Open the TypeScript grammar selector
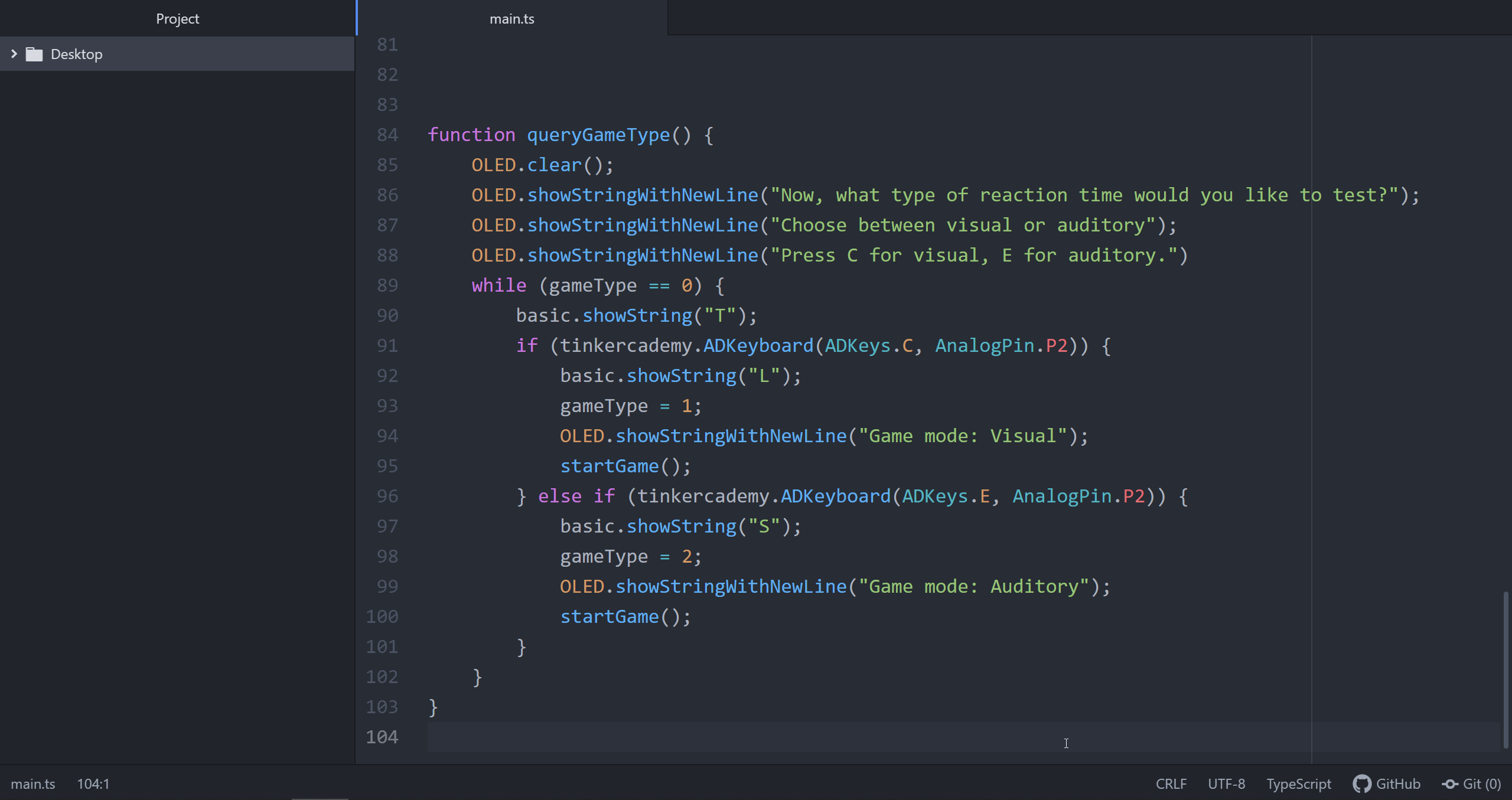Viewport: 1512px width, 800px height. pos(1298,783)
